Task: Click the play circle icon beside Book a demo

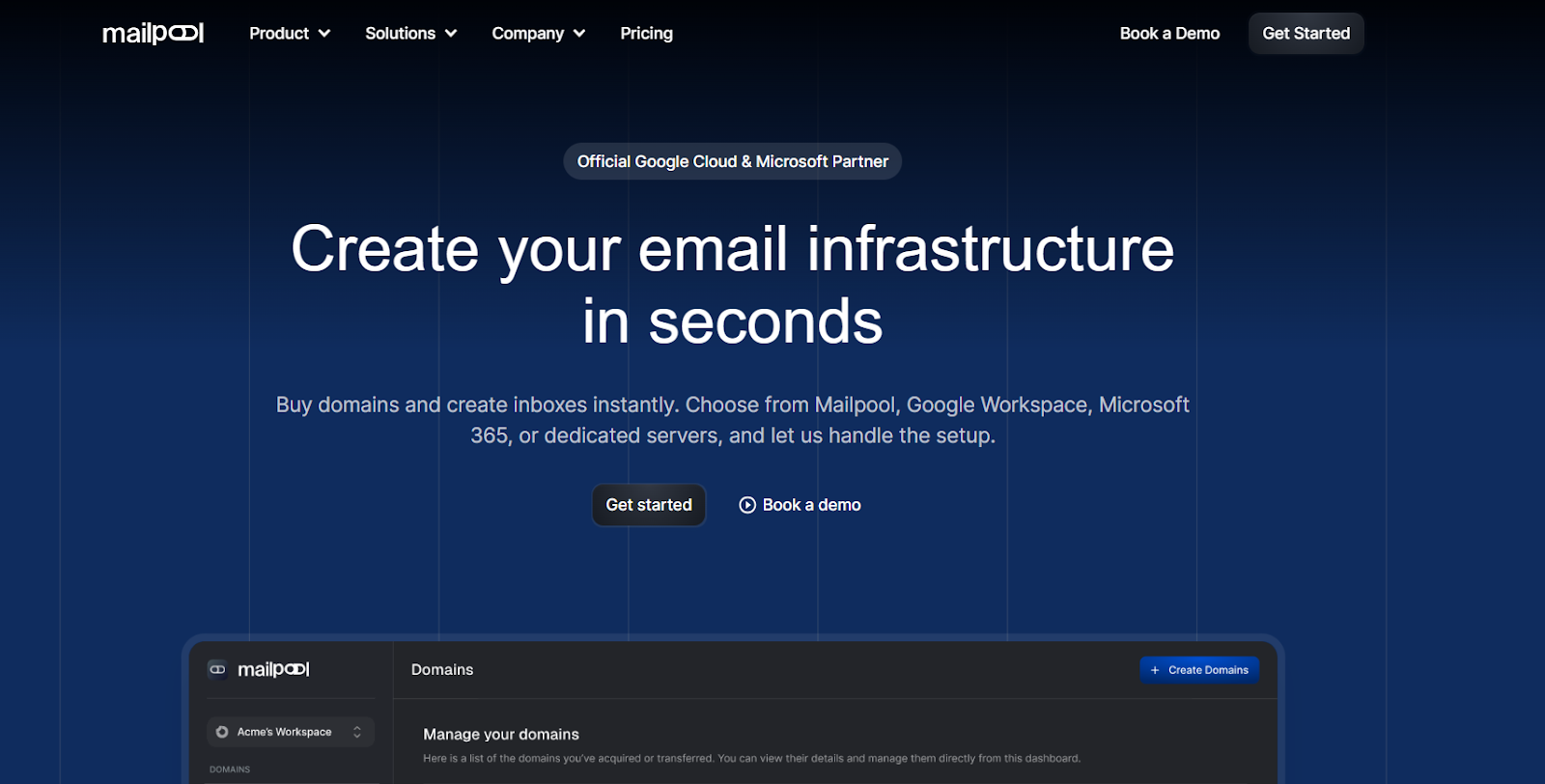Action: 747,505
